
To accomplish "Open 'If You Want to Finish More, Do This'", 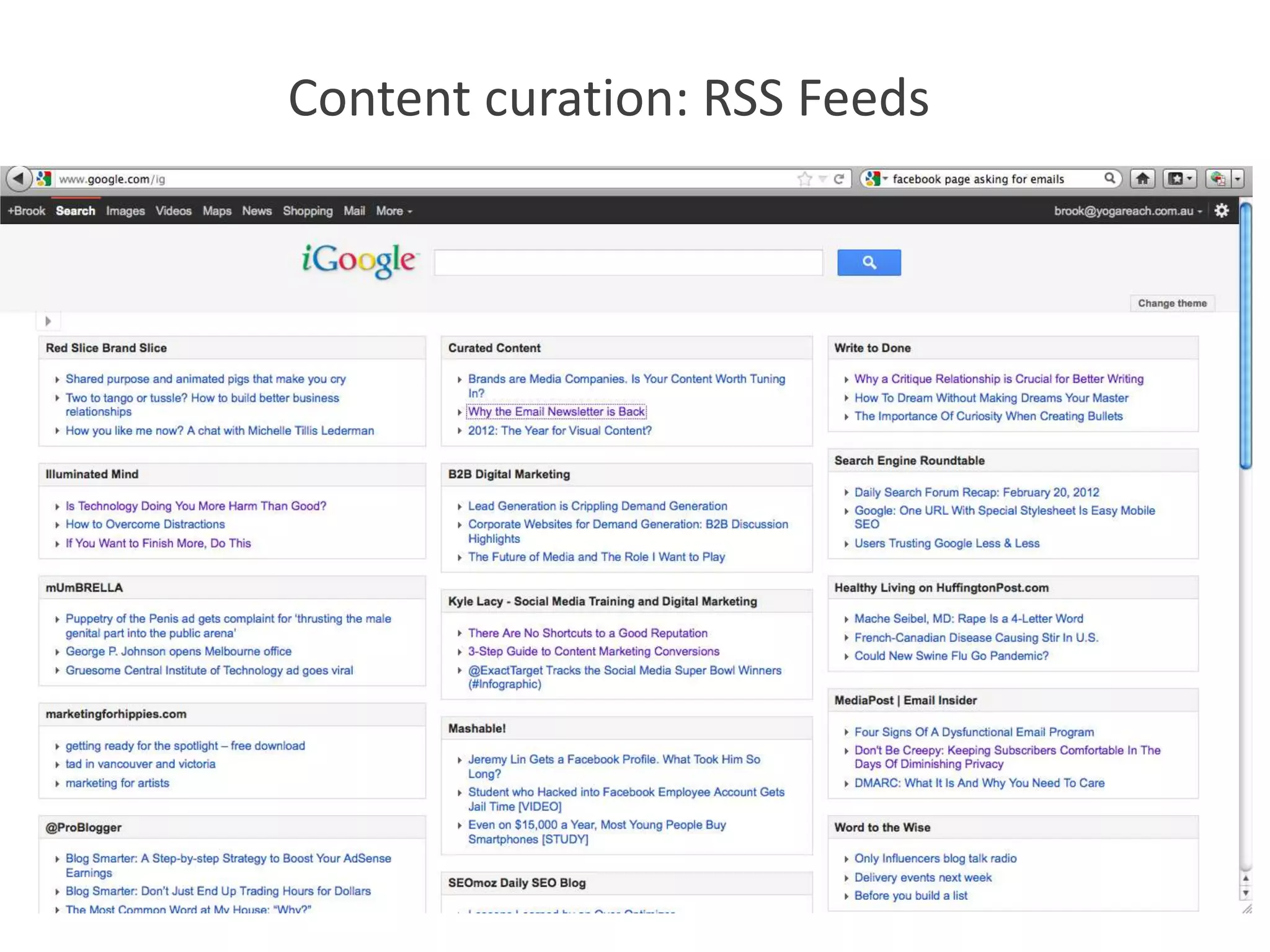I will coord(158,544).
